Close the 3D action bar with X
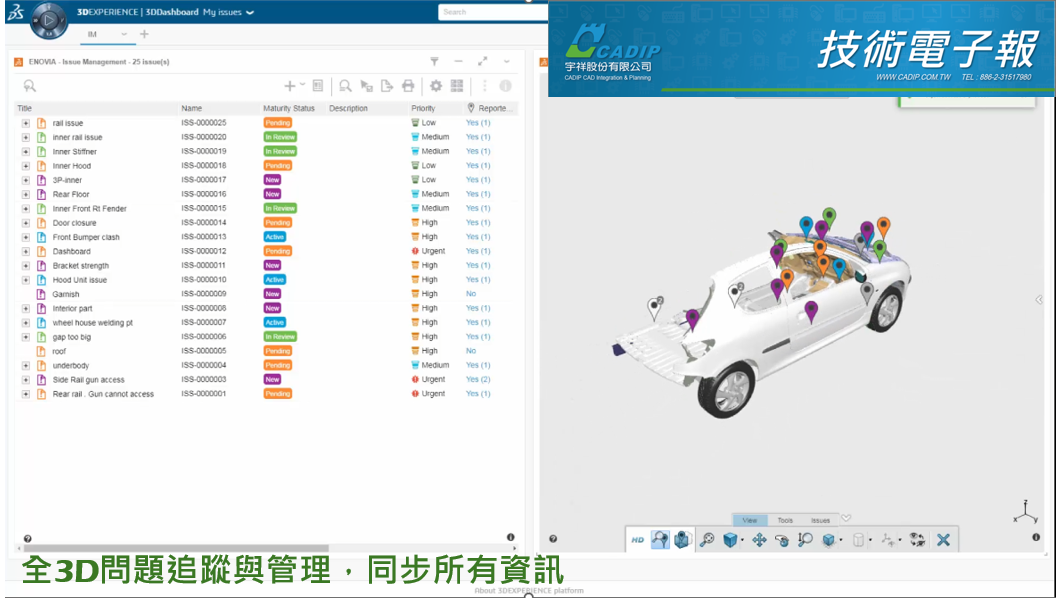 tap(943, 539)
